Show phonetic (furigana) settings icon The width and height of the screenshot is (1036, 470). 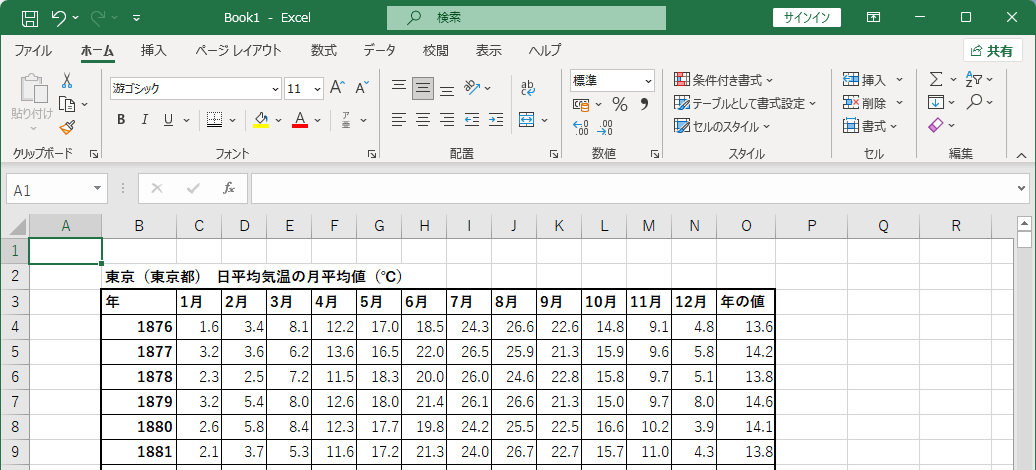coord(346,120)
